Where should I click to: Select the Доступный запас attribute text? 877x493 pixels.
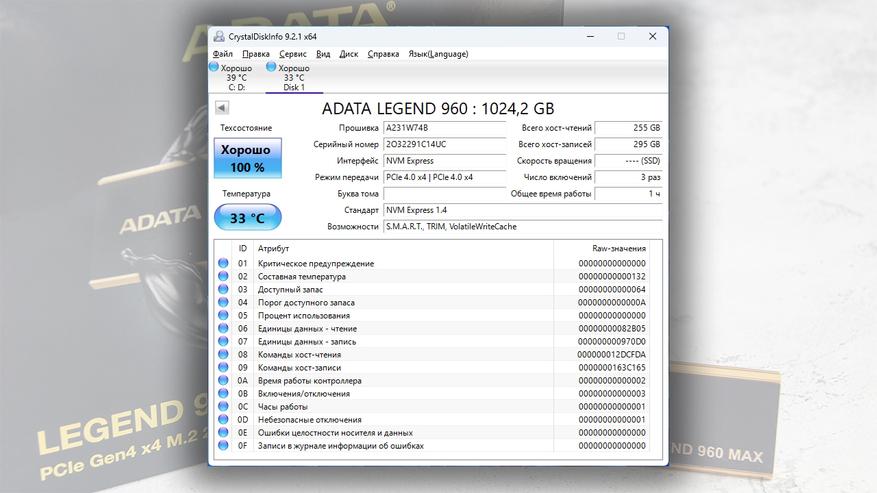pos(290,289)
